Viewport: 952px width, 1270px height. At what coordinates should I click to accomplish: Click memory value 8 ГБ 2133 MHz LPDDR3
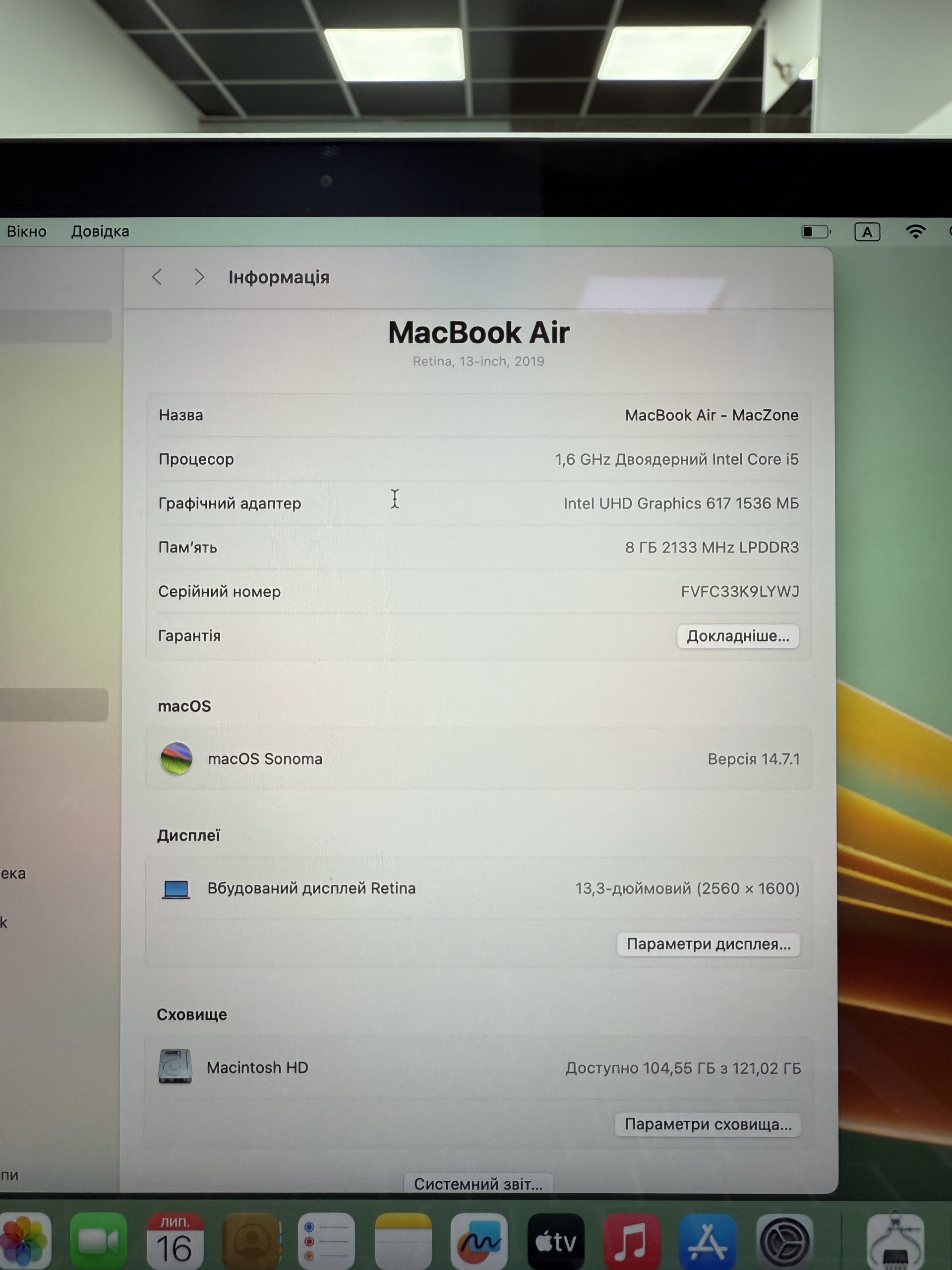click(x=712, y=547)
